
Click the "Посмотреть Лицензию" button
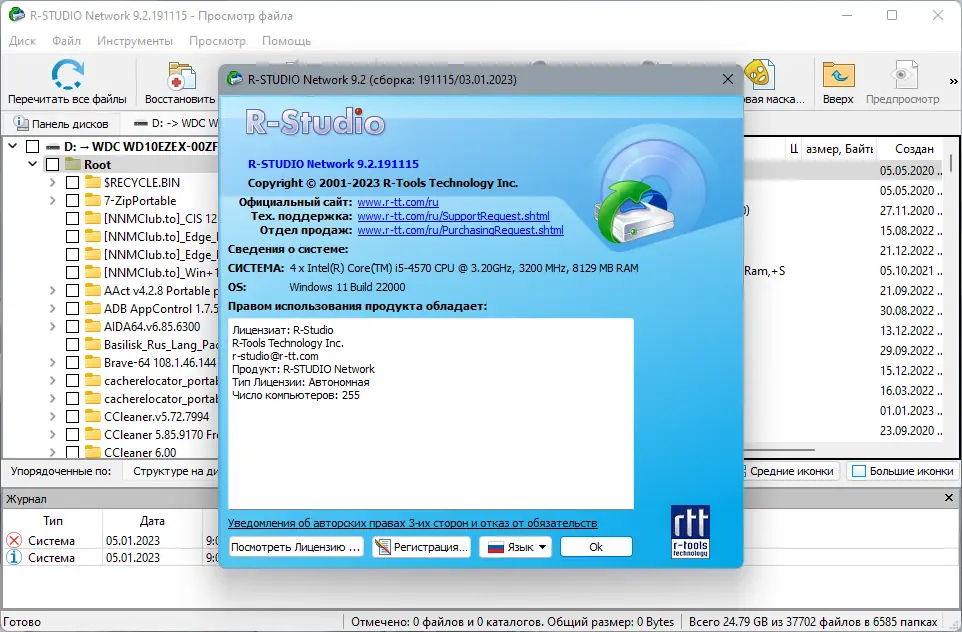coord(295,546)
